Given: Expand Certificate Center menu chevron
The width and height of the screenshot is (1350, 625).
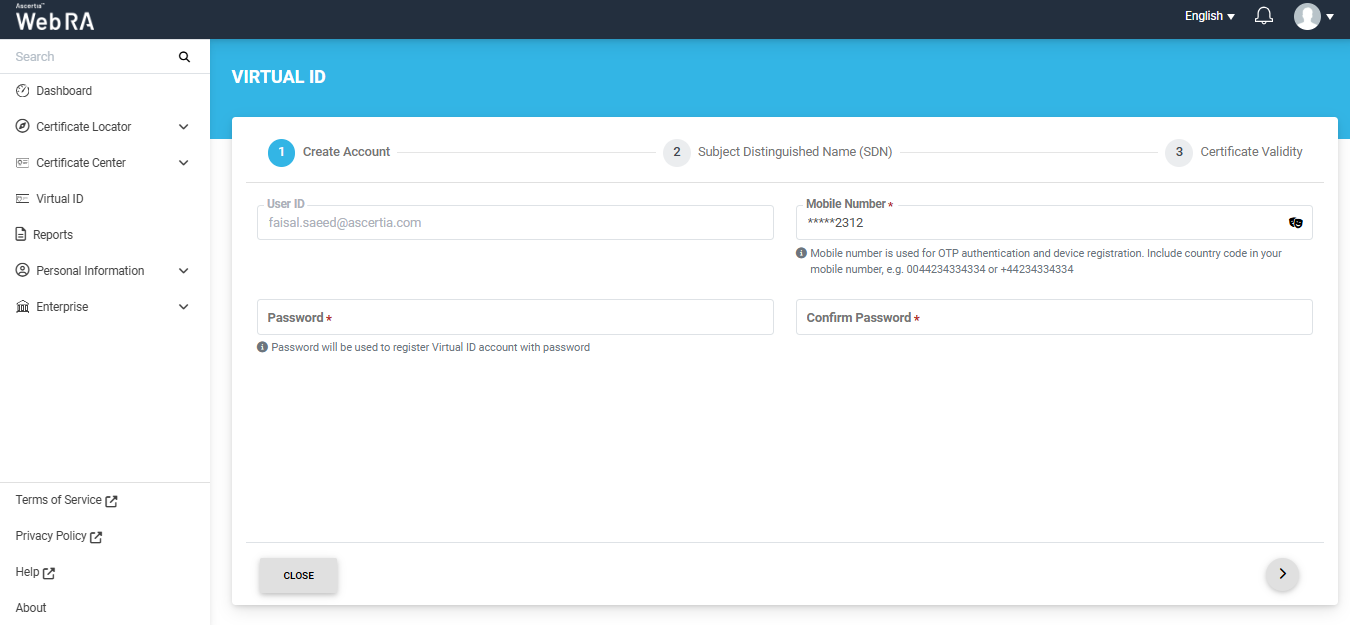Looking at the screenshot, I should [x=183, y=163].
